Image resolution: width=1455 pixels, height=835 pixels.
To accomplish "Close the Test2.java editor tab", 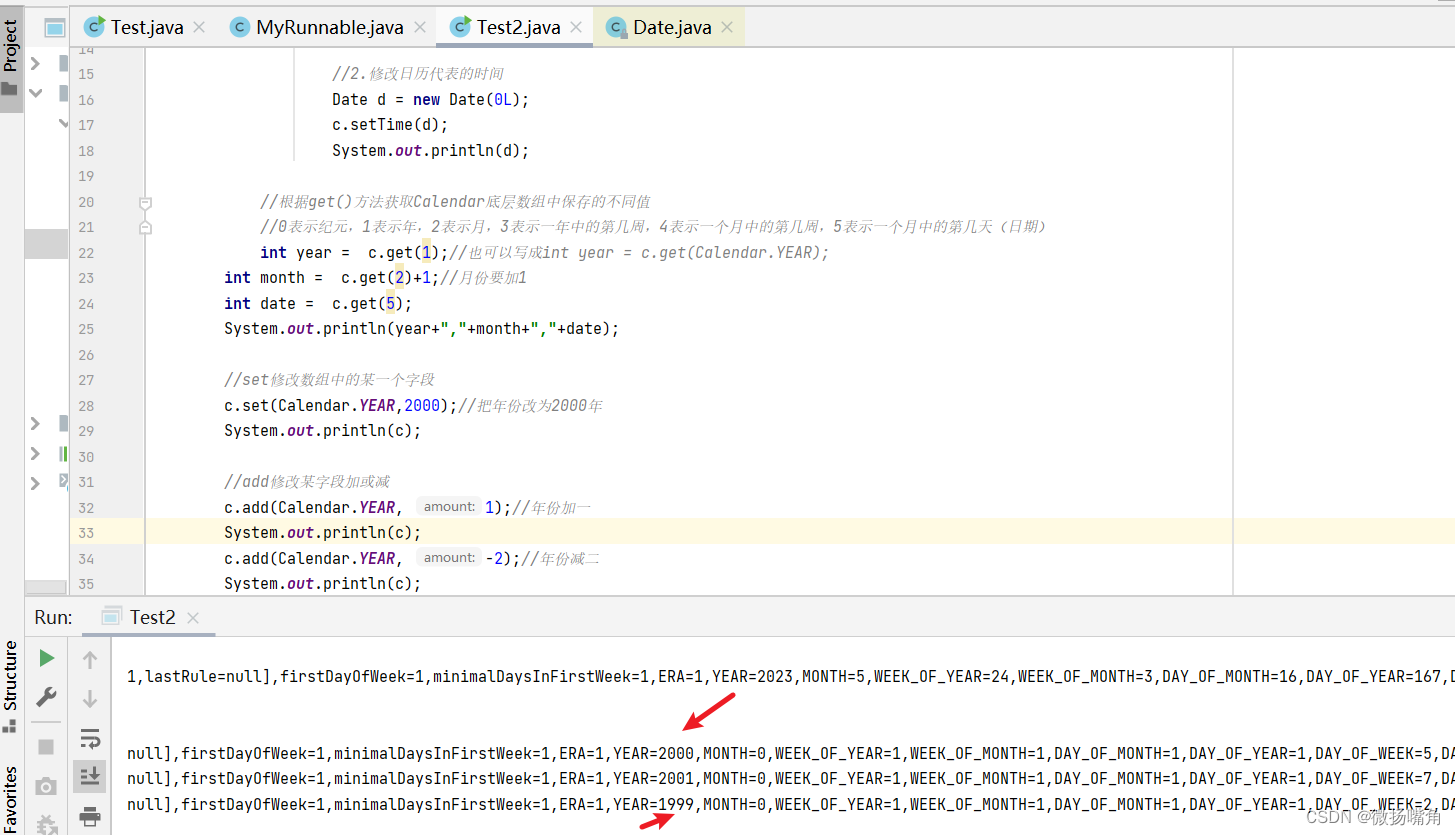I will [x=575, y=28].
